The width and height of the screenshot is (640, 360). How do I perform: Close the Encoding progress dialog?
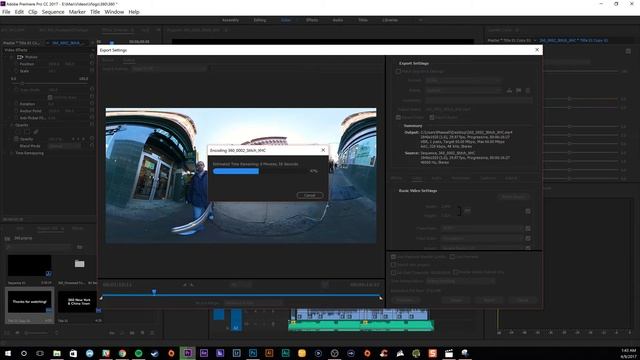click(323, 150)
